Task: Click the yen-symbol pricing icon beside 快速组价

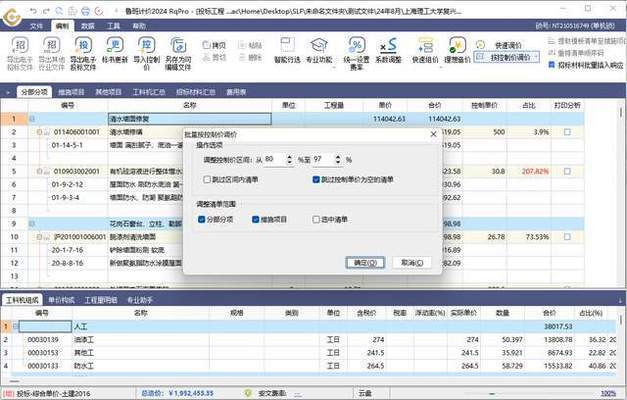Action: 457,45
